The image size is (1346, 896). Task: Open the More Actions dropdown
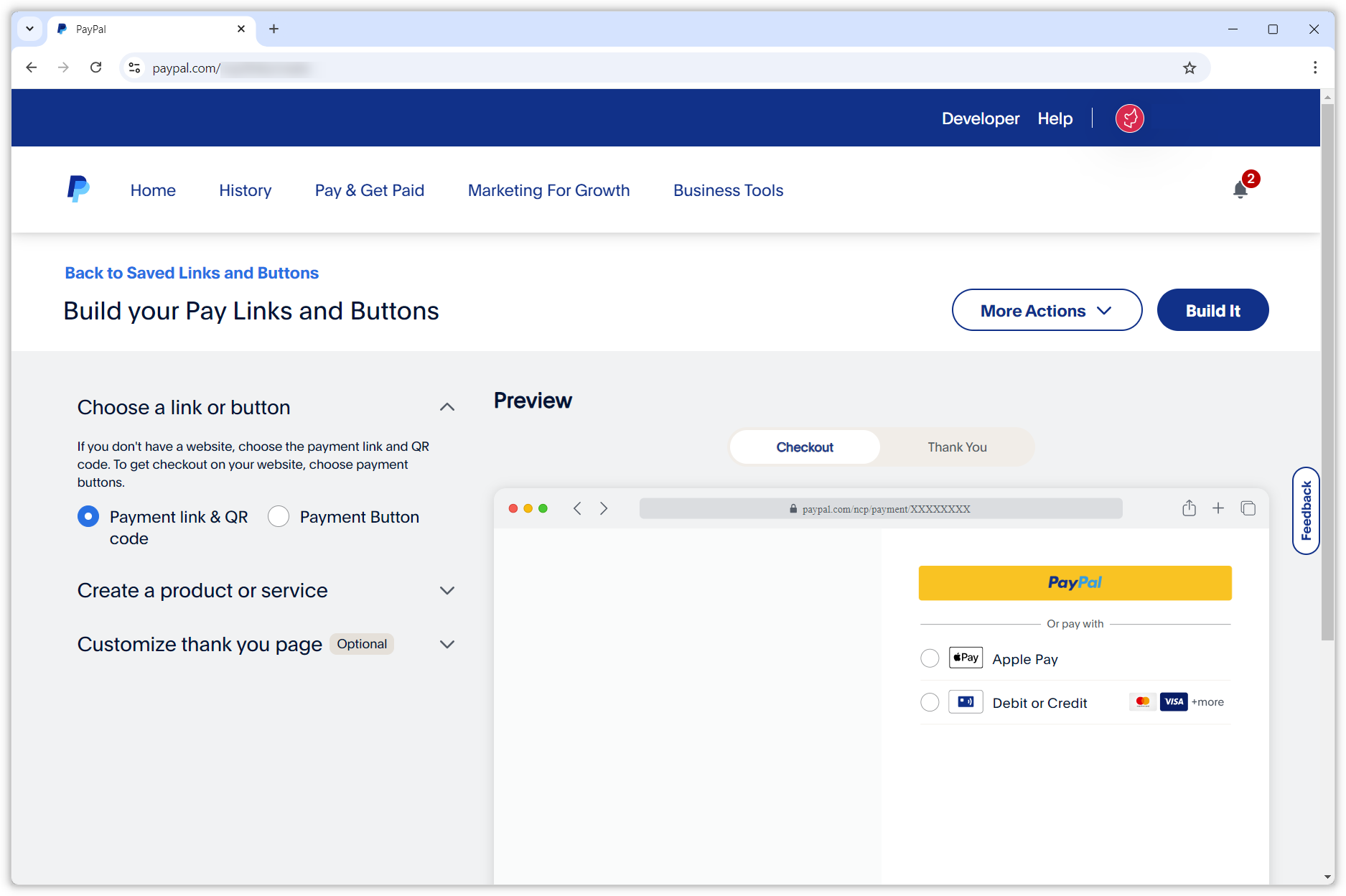point(1047,309)
